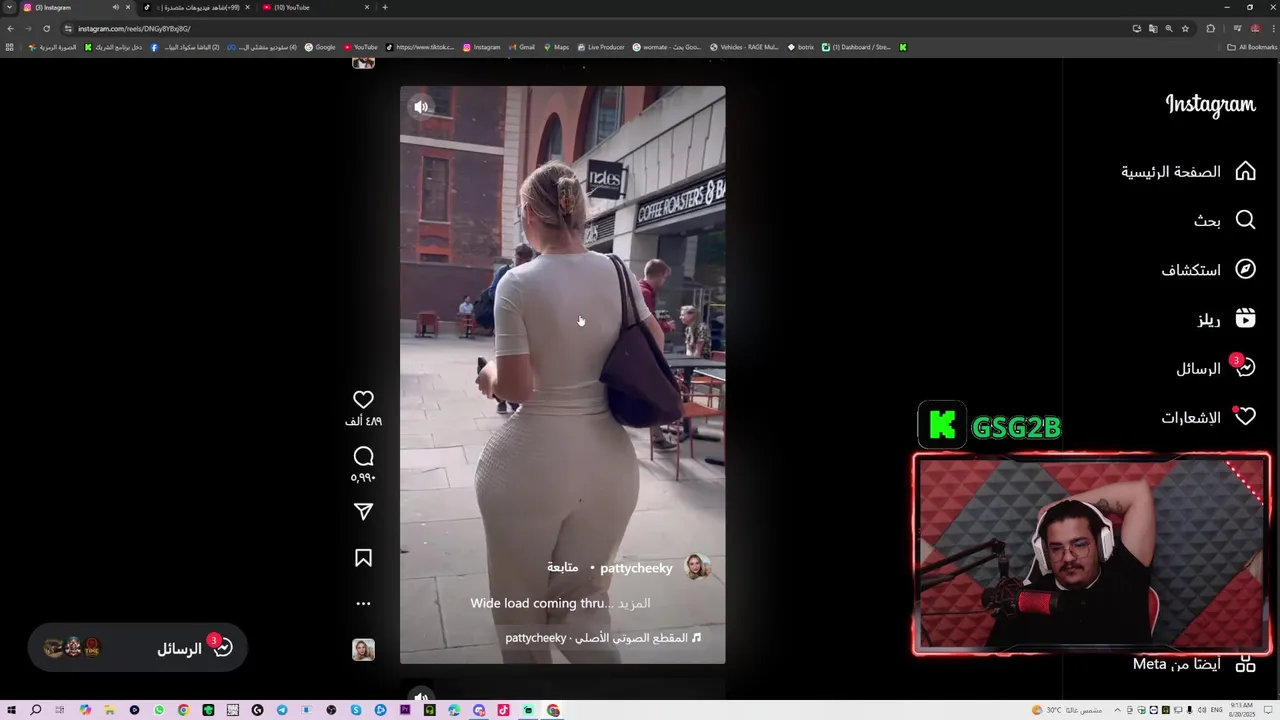1280x720 pixels.
Task: Open Home (الصفحة الرئيسية) in Instagram sidebar
Action: pos(1187,172)
